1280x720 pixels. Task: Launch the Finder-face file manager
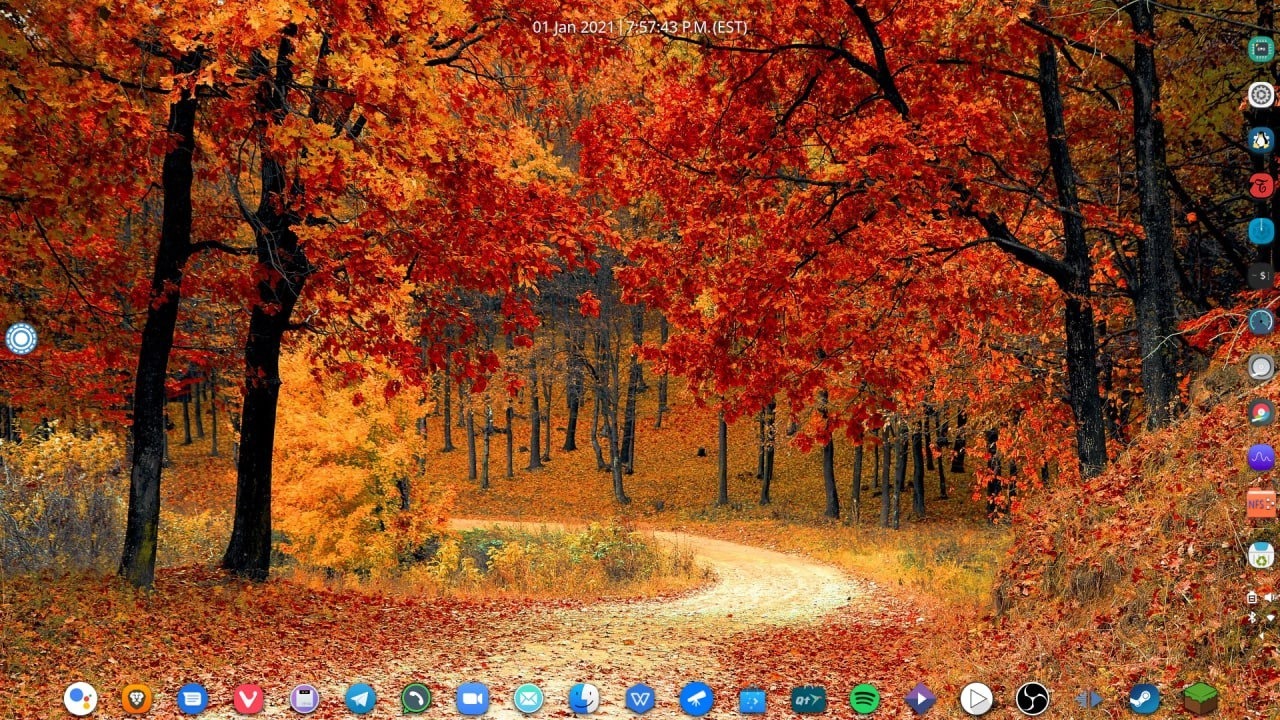click(x=584, y=698)
